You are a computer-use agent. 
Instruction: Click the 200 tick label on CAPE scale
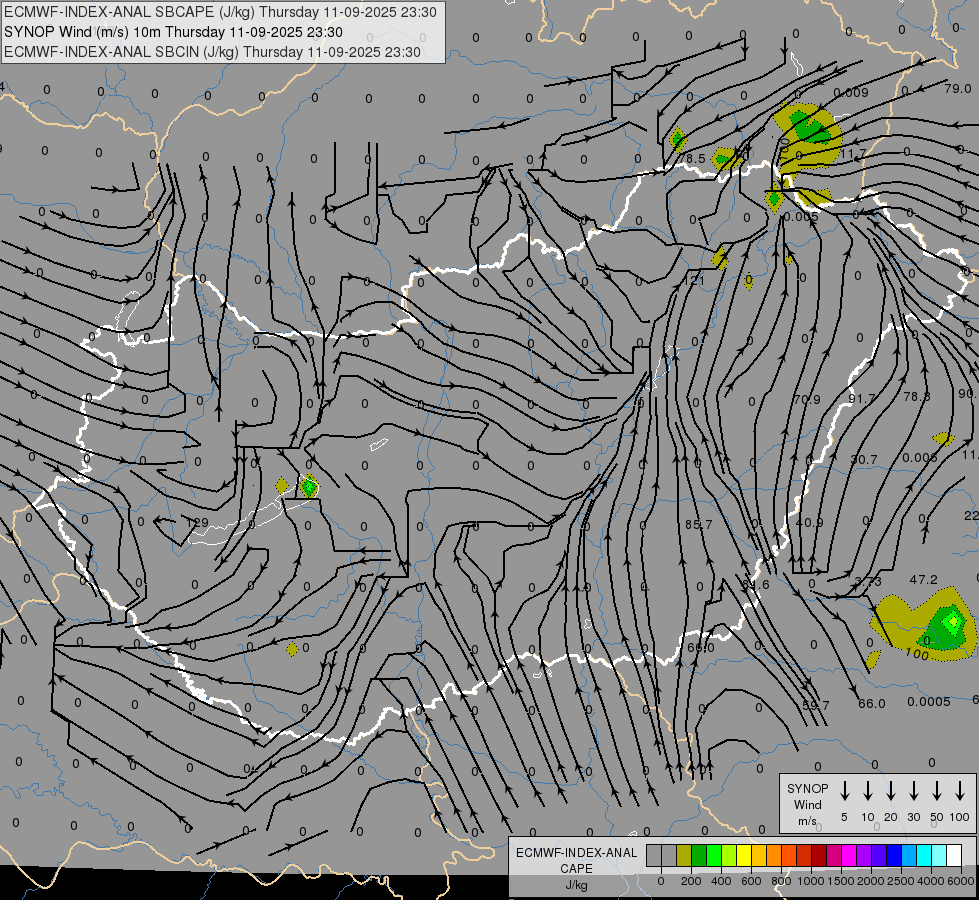[691, 881]
